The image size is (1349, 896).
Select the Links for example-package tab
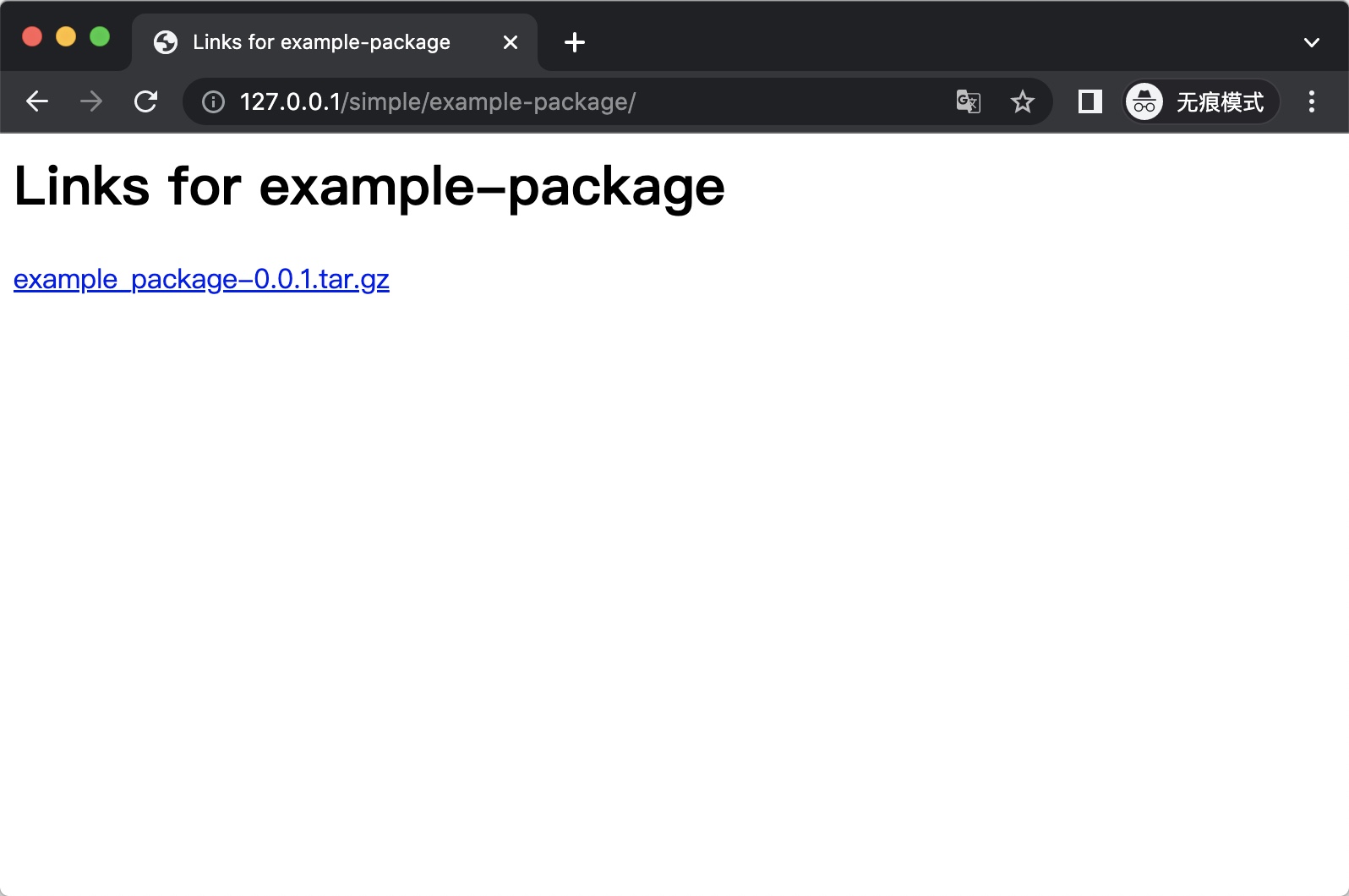point(335,42)
